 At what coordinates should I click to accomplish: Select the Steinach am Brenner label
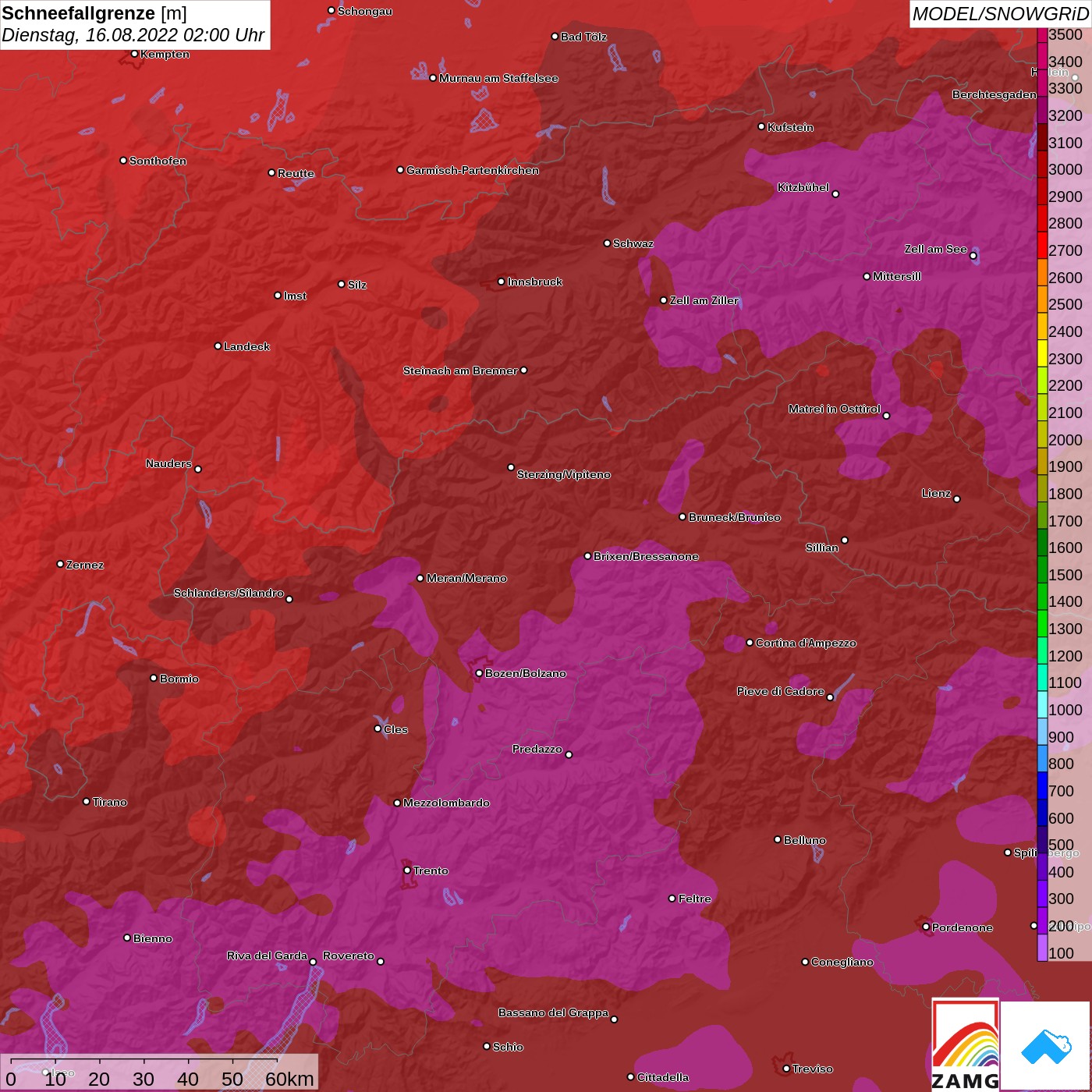(x=460, y=370)
